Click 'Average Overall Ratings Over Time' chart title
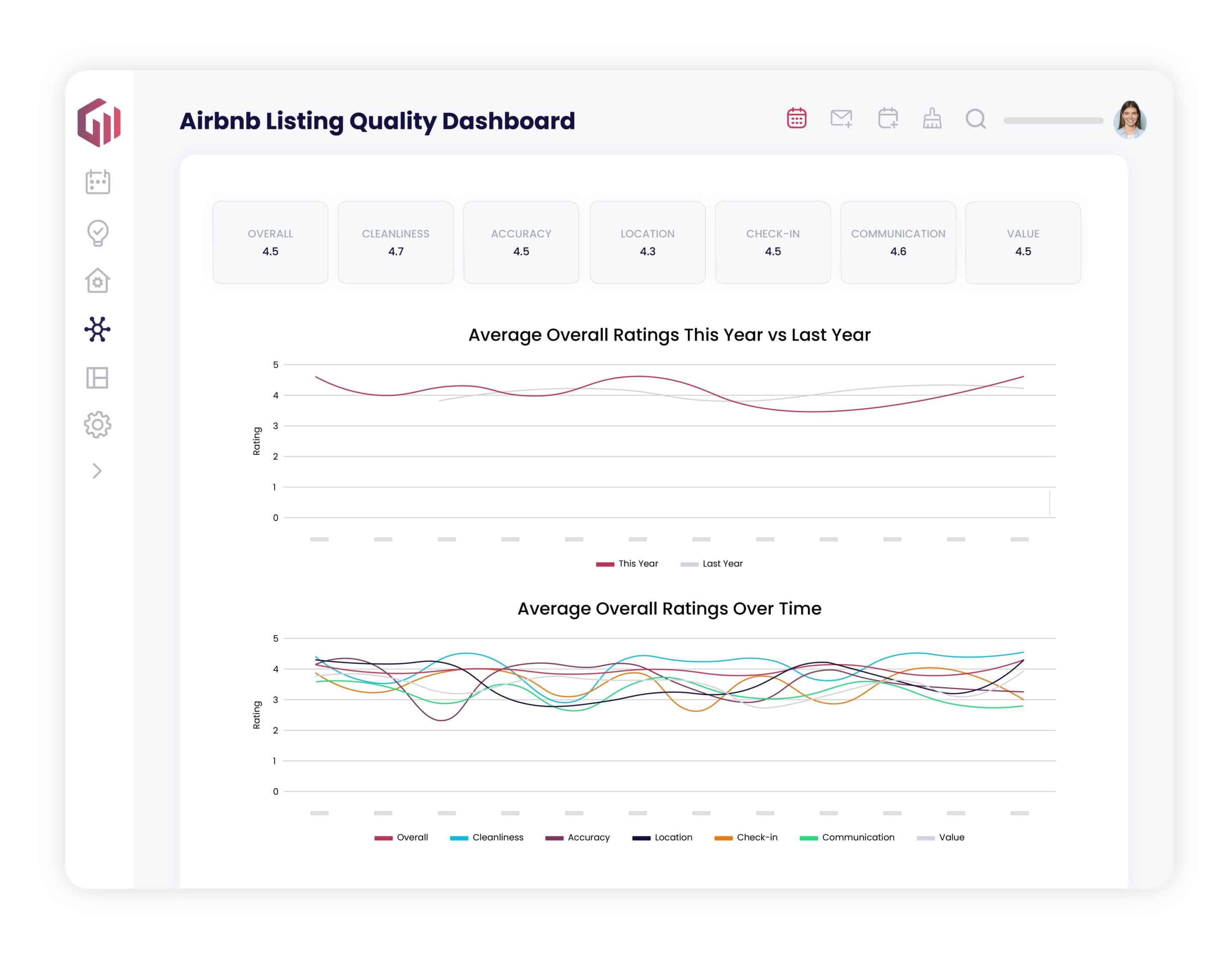The height and width of the screenshot is (959, 1232). click(669, 608)
